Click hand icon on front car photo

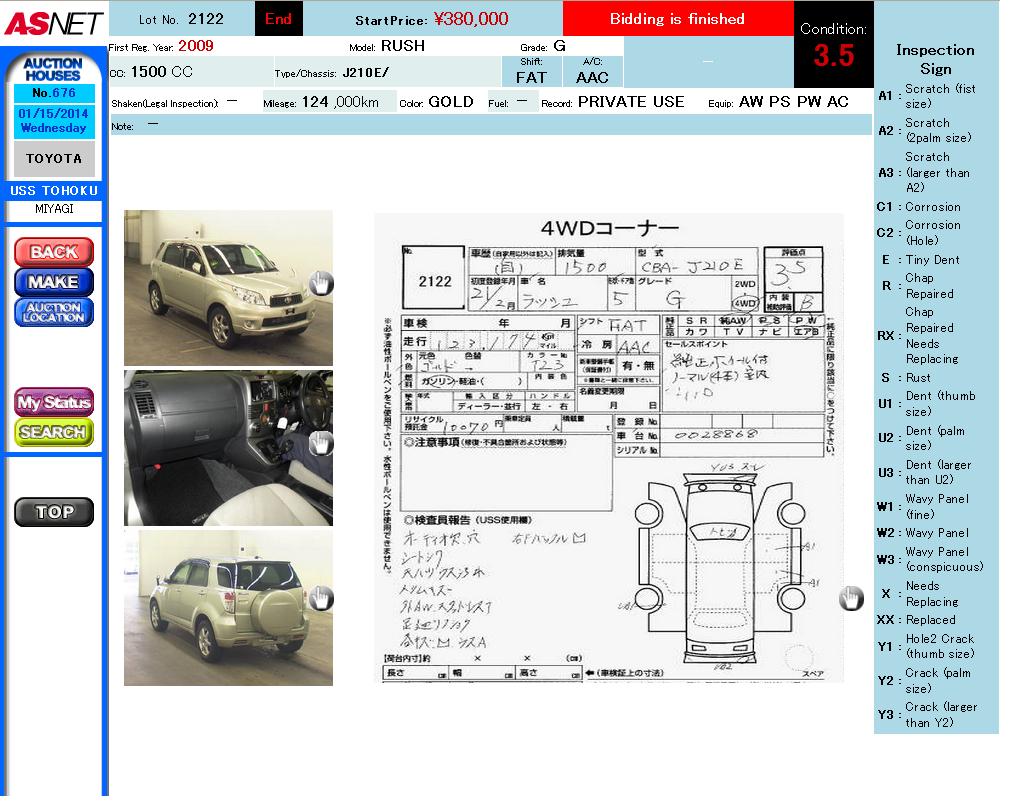pyautogui.click(x=320, y=284)
